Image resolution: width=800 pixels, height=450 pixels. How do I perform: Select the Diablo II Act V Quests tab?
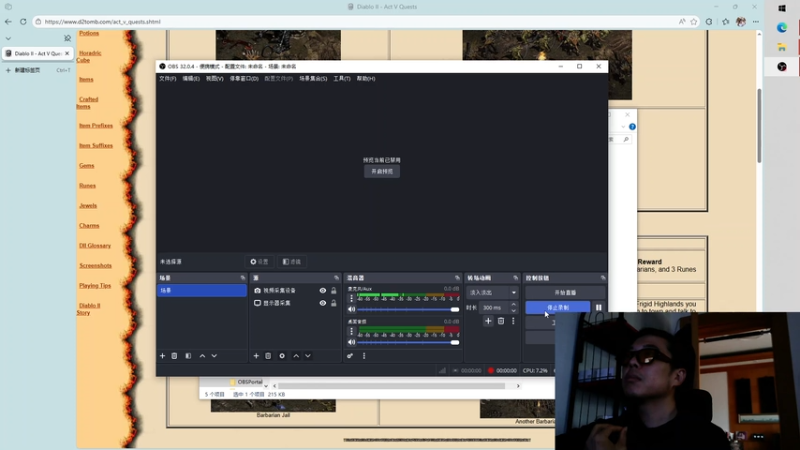pos(37,53)
